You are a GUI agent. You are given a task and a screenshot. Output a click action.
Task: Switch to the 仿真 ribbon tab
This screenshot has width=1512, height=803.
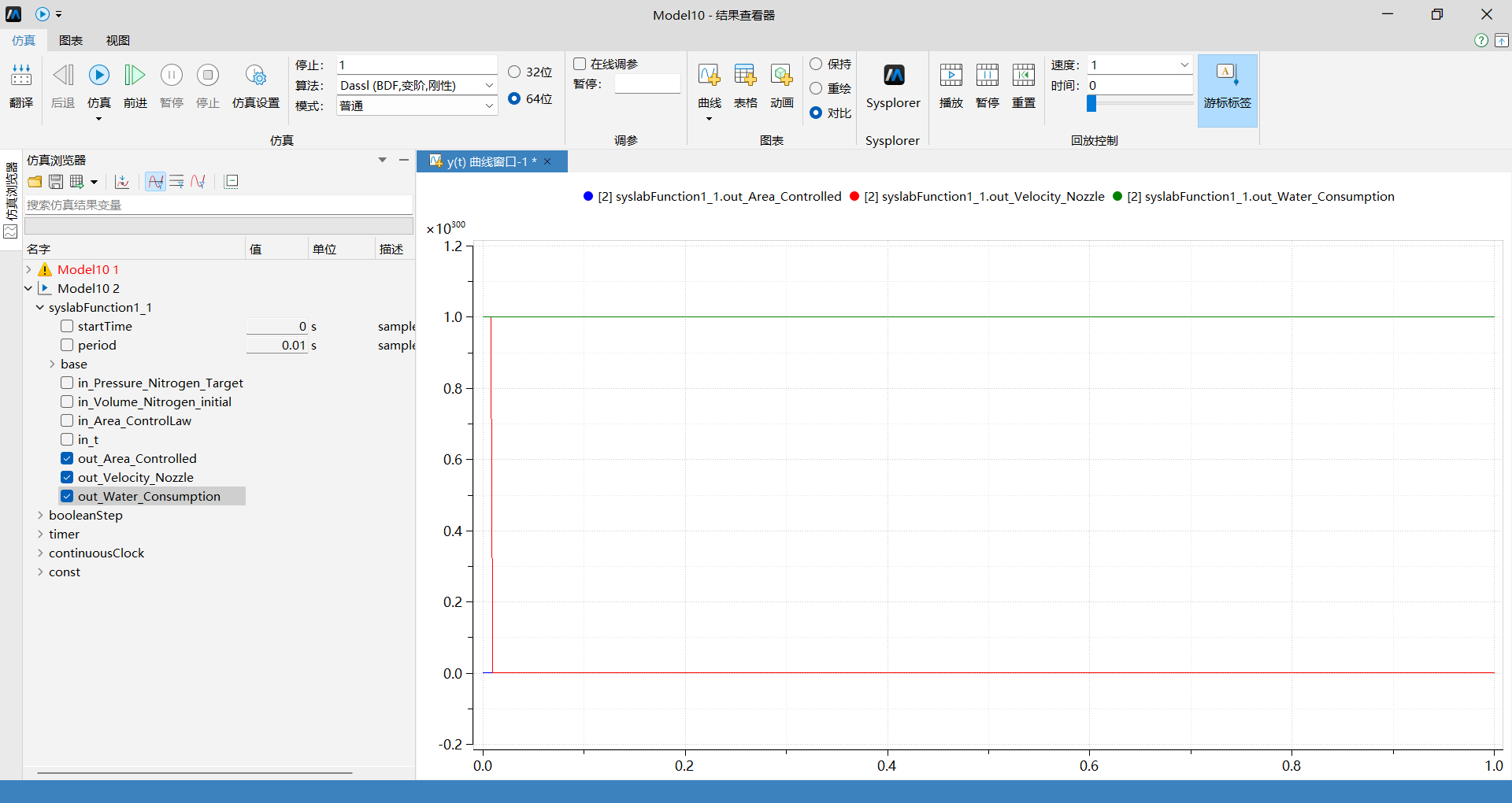point(24,40)
